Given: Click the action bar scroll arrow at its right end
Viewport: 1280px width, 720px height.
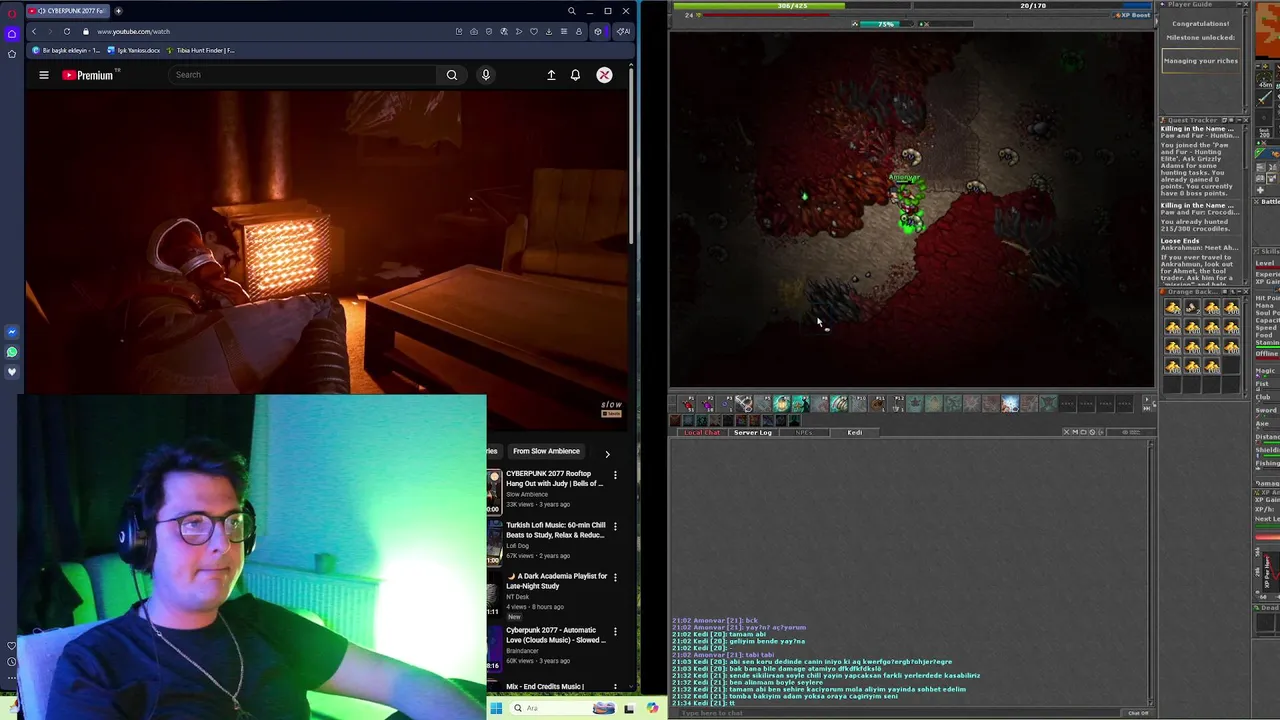Looking at the screenshot, I should (x=1147, y=398).
